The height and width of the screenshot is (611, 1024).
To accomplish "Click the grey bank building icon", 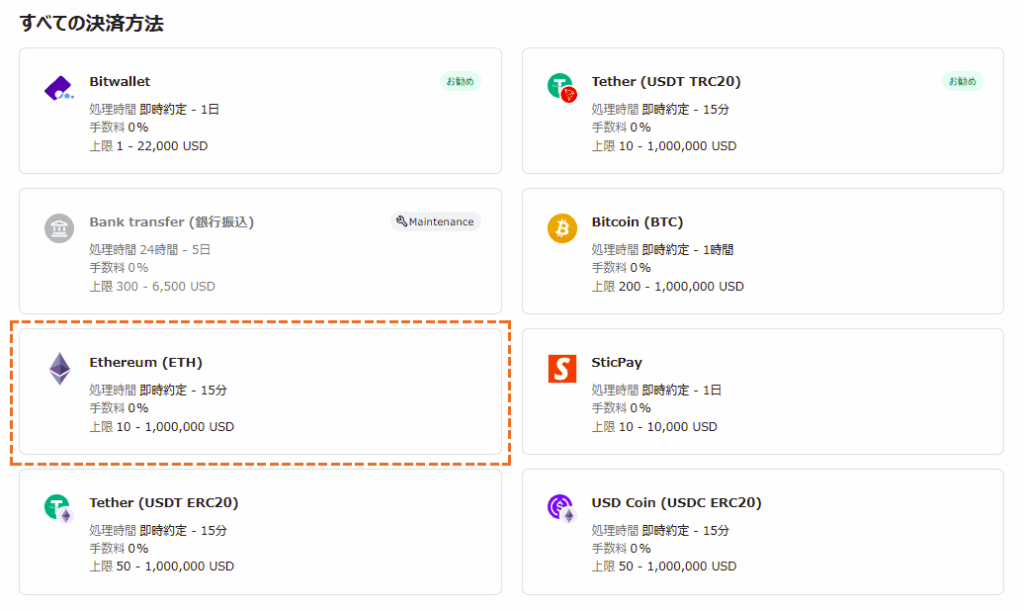I will click(x=59, y=228).
